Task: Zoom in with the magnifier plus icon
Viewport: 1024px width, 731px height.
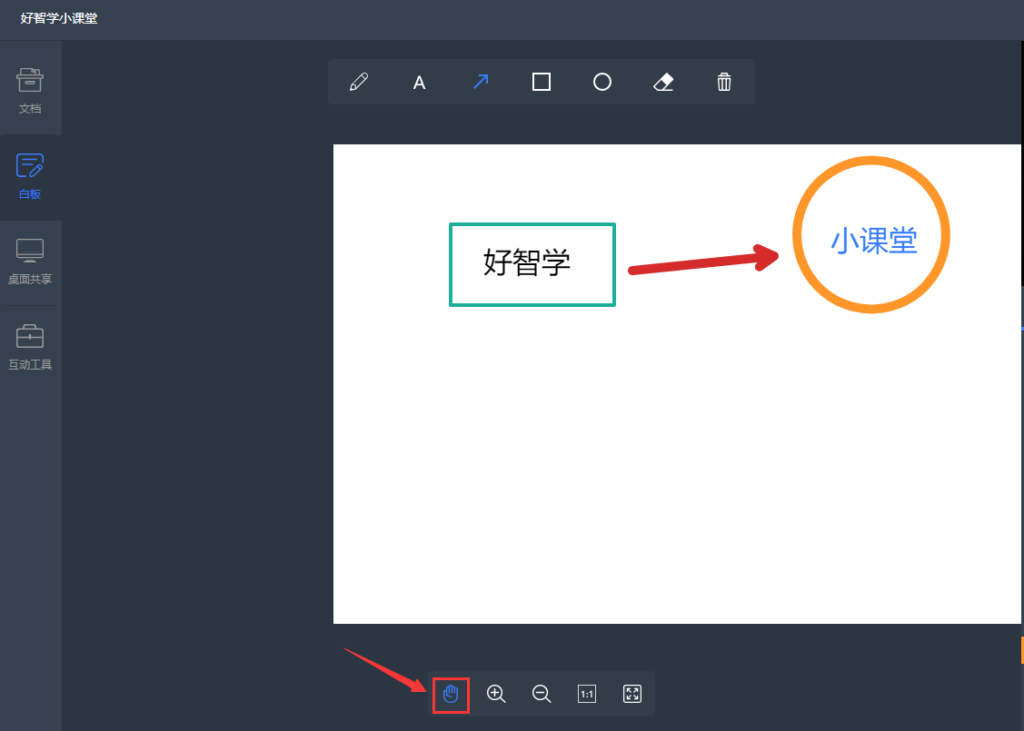Action: click(496, 694)
